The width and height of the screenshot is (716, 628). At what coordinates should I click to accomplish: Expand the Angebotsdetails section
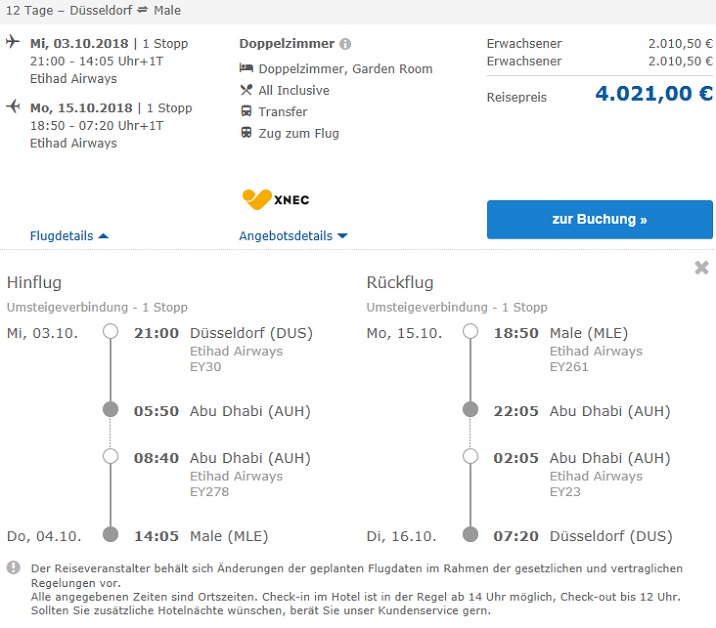(293, 236)
